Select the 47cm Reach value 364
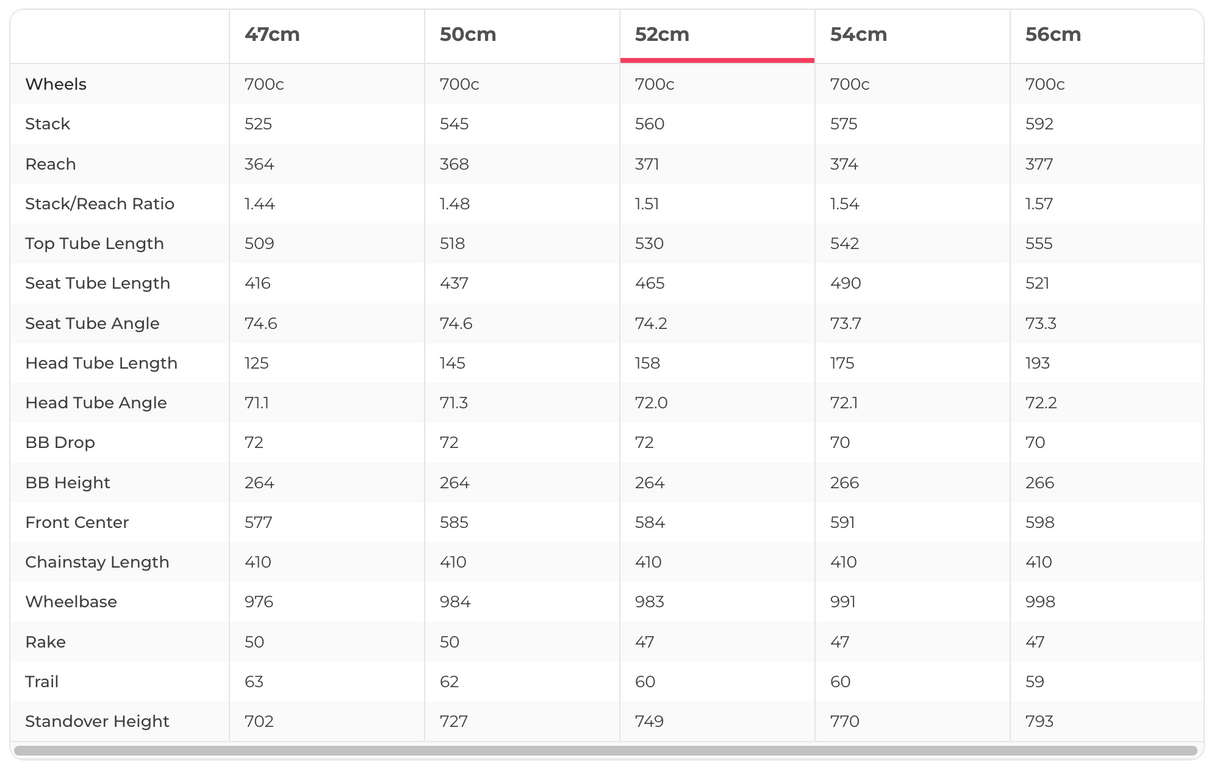Viewport: 1214px width, 769px height. (x=259, y=164)
